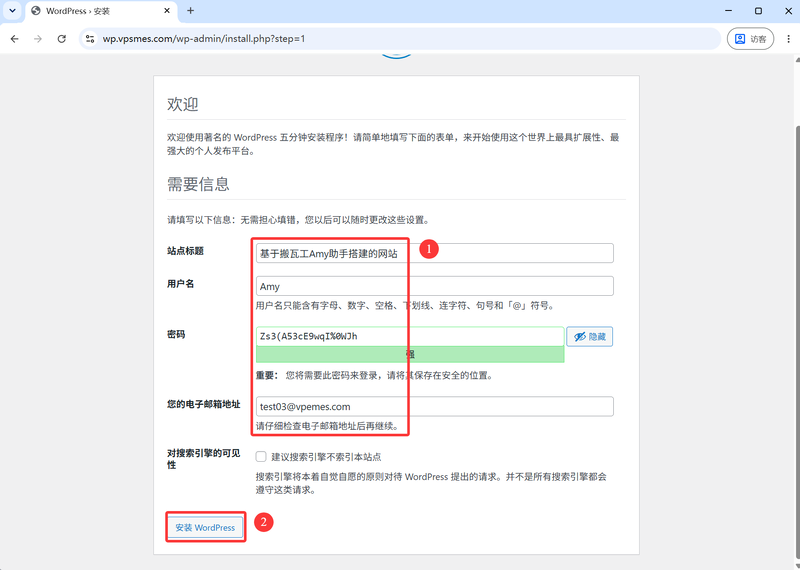800x570 pixels.
Task: Open the tab search dropdown arrow
Action: point(12,11)
